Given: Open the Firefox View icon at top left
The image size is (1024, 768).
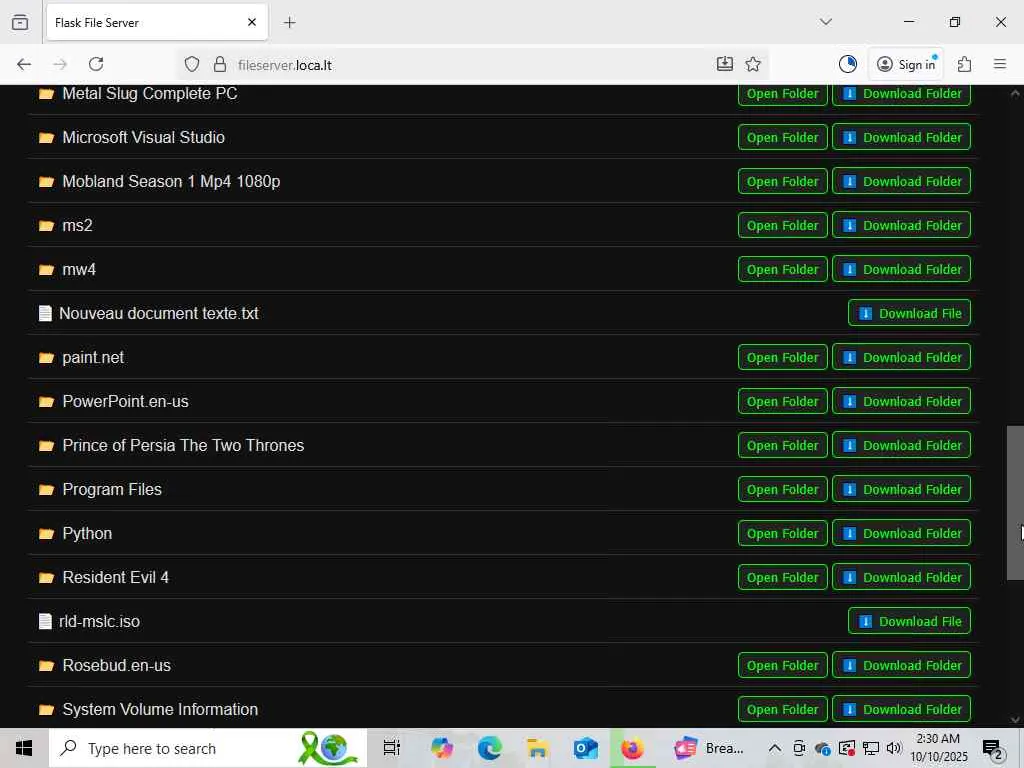Looking at the screenshot, I should pyautogui.click(x=20, y=22).
